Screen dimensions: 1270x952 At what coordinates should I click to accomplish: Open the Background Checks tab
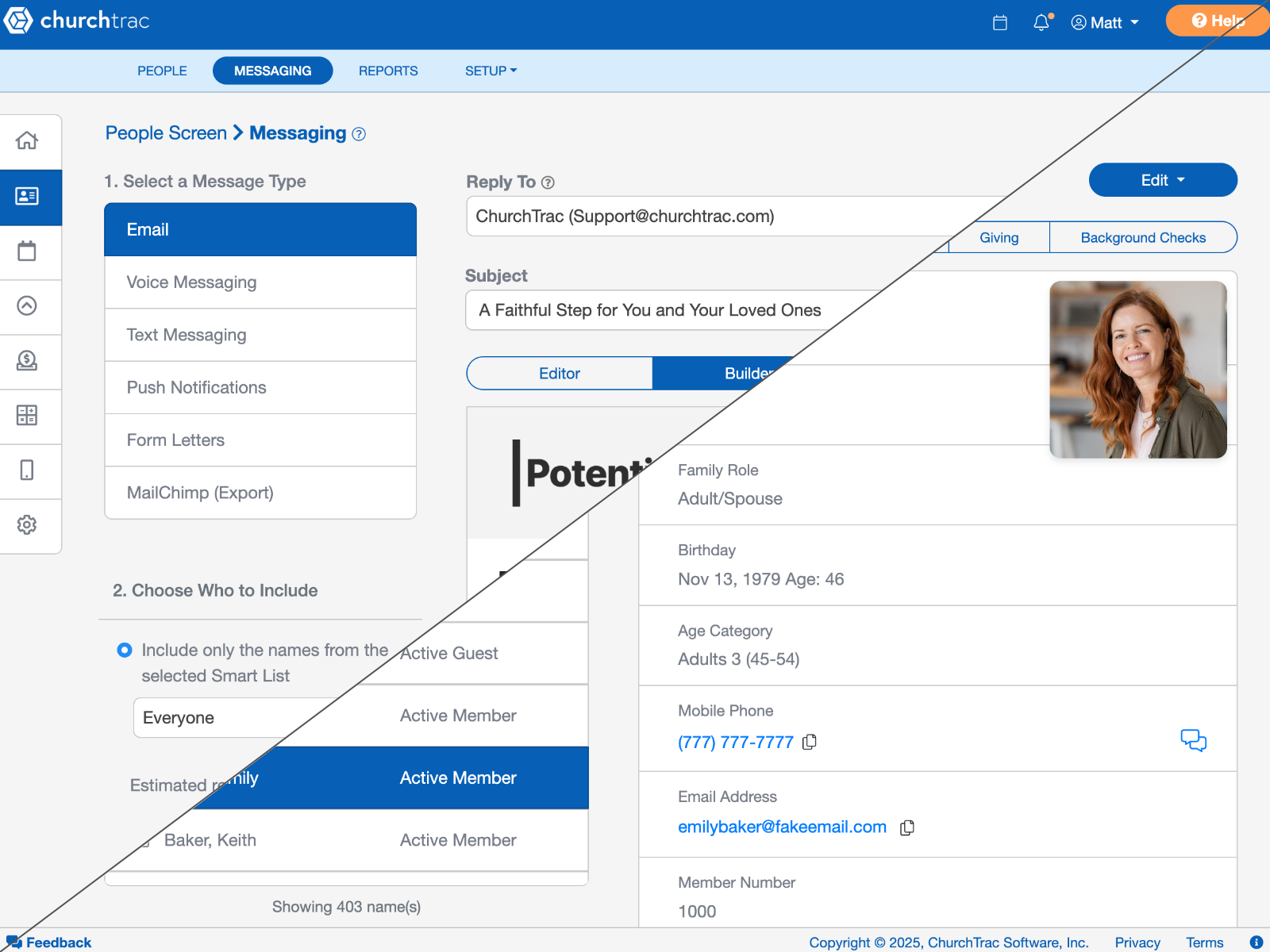click(x=1142, y=238)
